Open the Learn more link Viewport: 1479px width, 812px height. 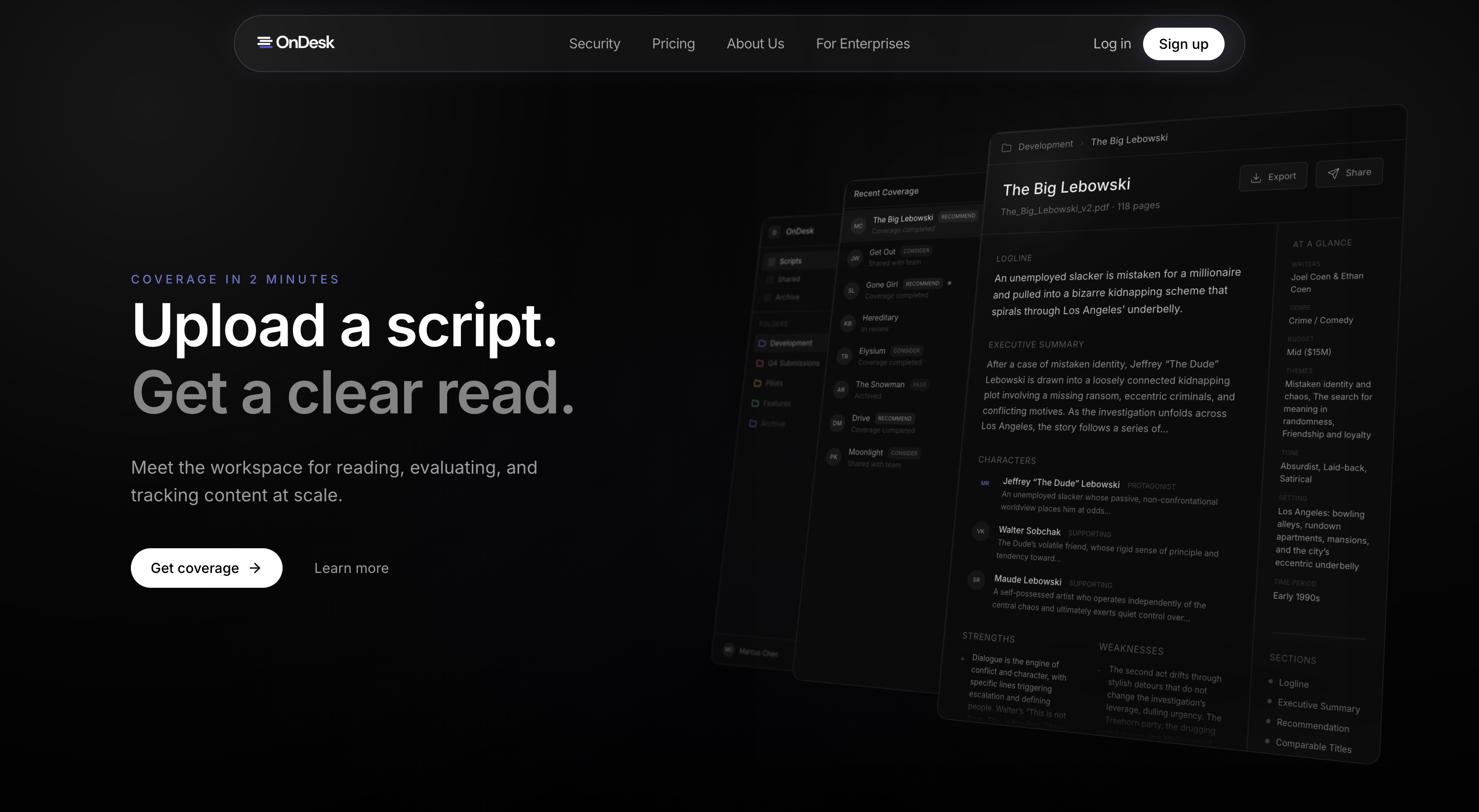tap(351, 568)
